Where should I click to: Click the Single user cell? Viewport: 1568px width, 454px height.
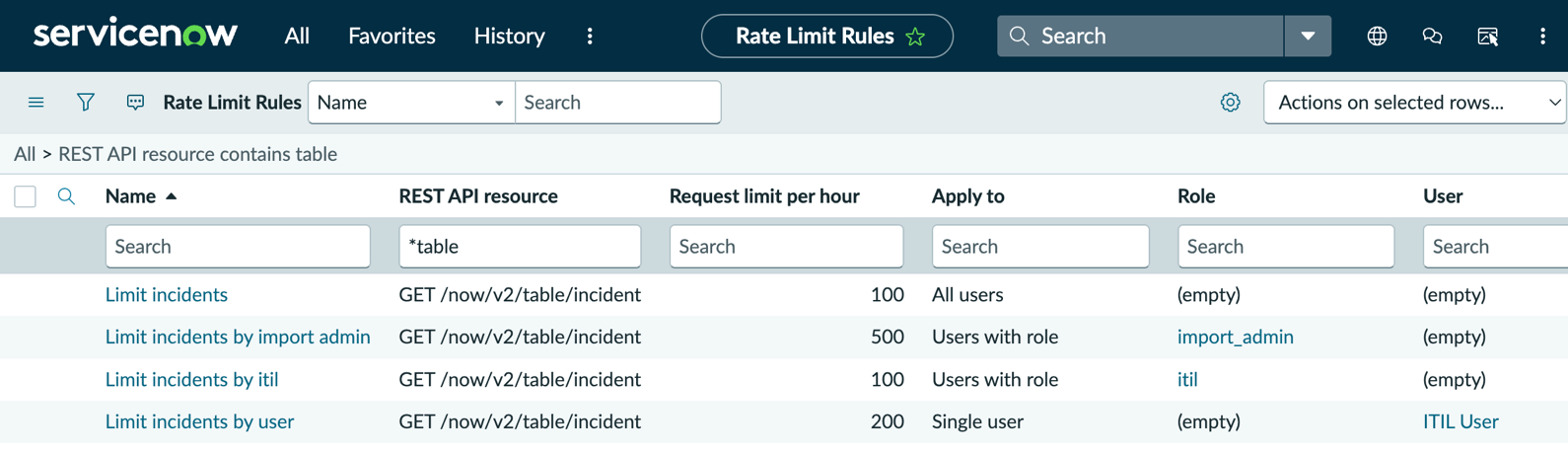point(977,422)
